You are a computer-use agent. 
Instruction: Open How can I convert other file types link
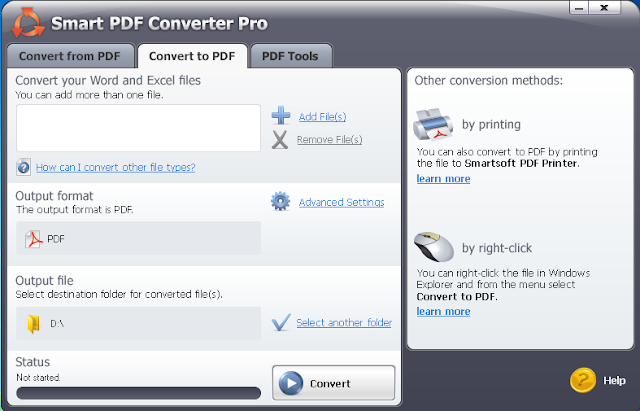[116, 167]
